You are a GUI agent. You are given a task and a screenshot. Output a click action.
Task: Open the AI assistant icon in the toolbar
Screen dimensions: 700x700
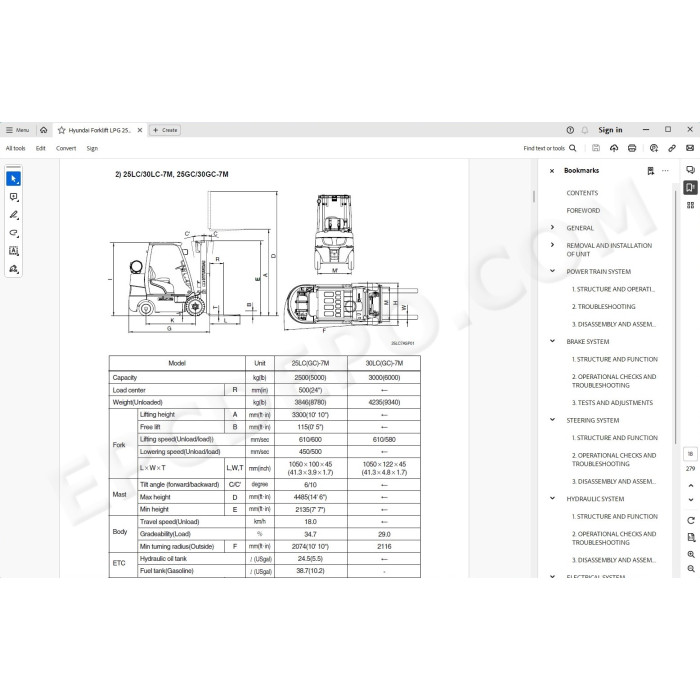[654, 148]
